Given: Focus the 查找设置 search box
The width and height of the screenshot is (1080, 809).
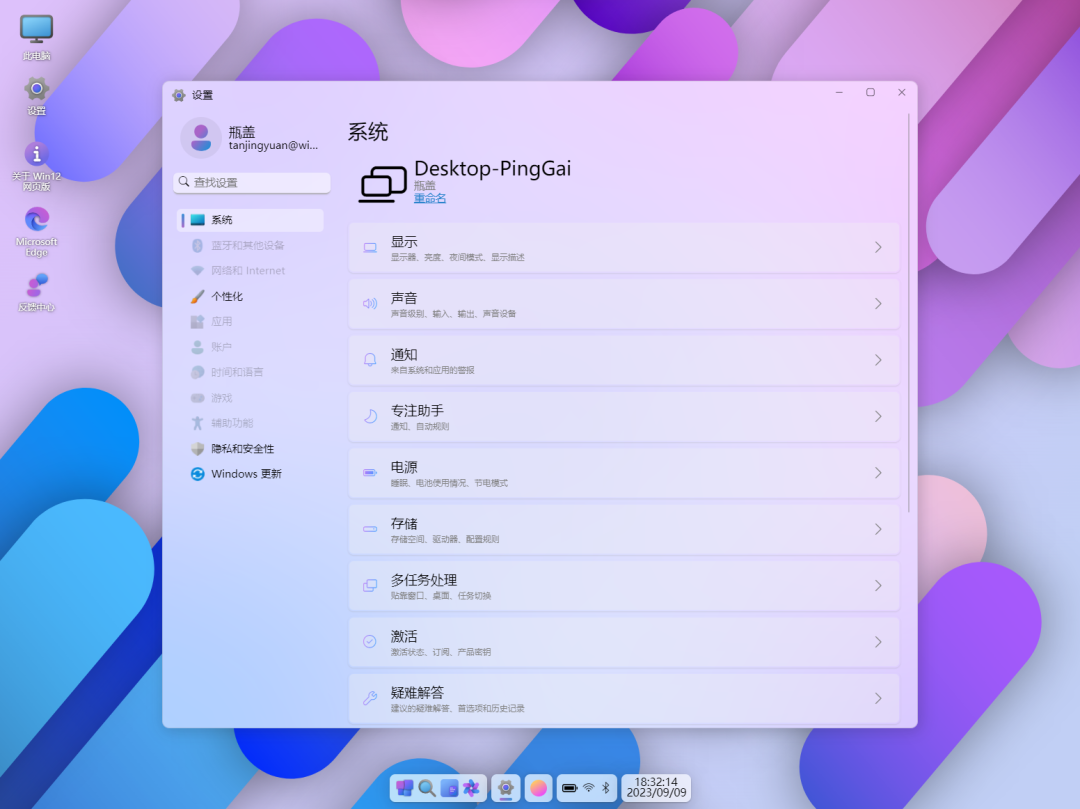Looking at the screenshot, I should [x=252, y=182].
